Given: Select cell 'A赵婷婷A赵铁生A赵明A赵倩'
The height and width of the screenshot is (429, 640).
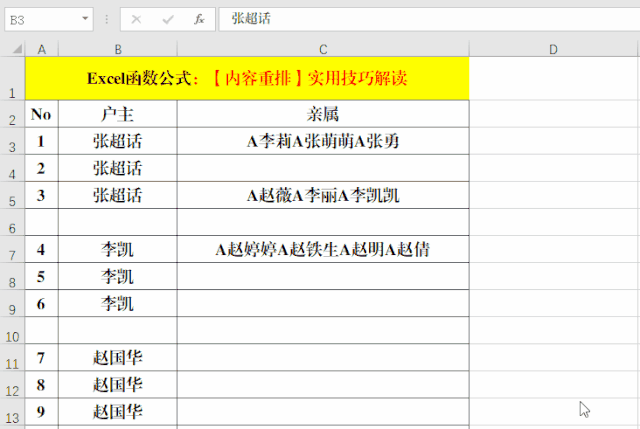Looking at the screenshot, I should coord(323,249).
